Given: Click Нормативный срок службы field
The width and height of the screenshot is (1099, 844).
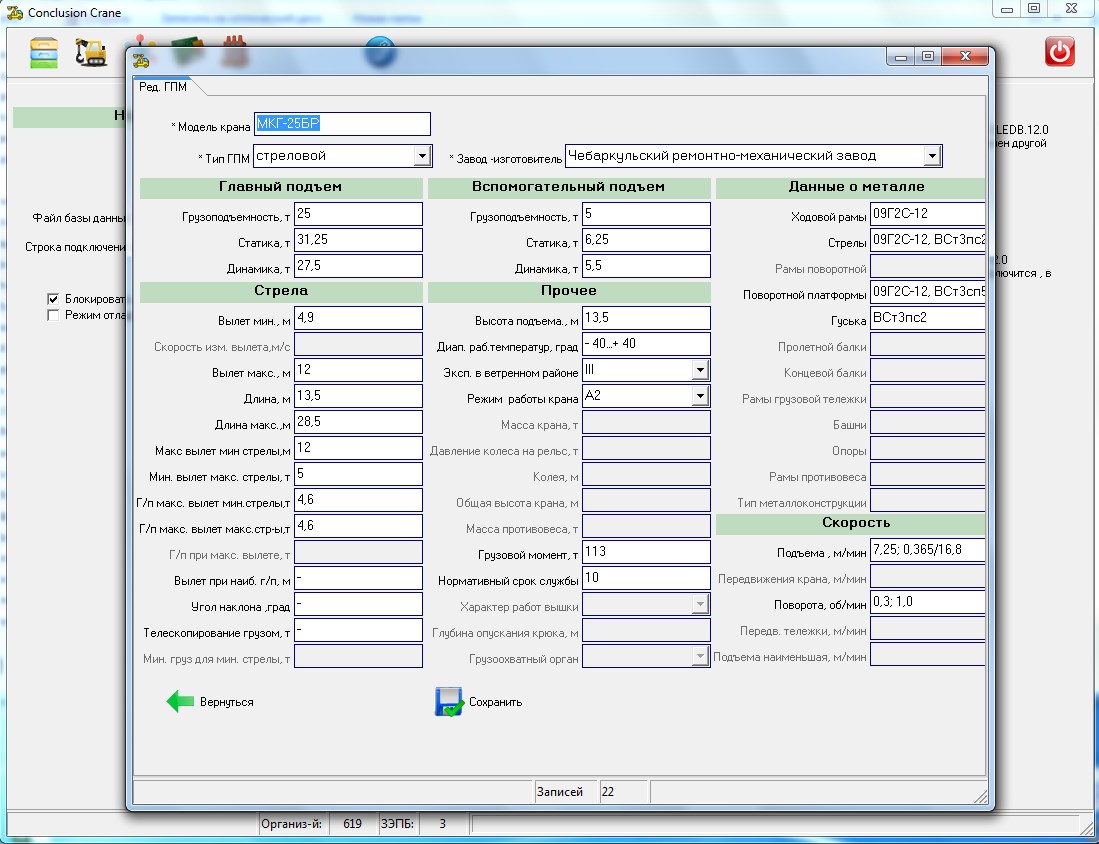Looking at the screenshot, I should pyautogui.click(x=646, y=578).
